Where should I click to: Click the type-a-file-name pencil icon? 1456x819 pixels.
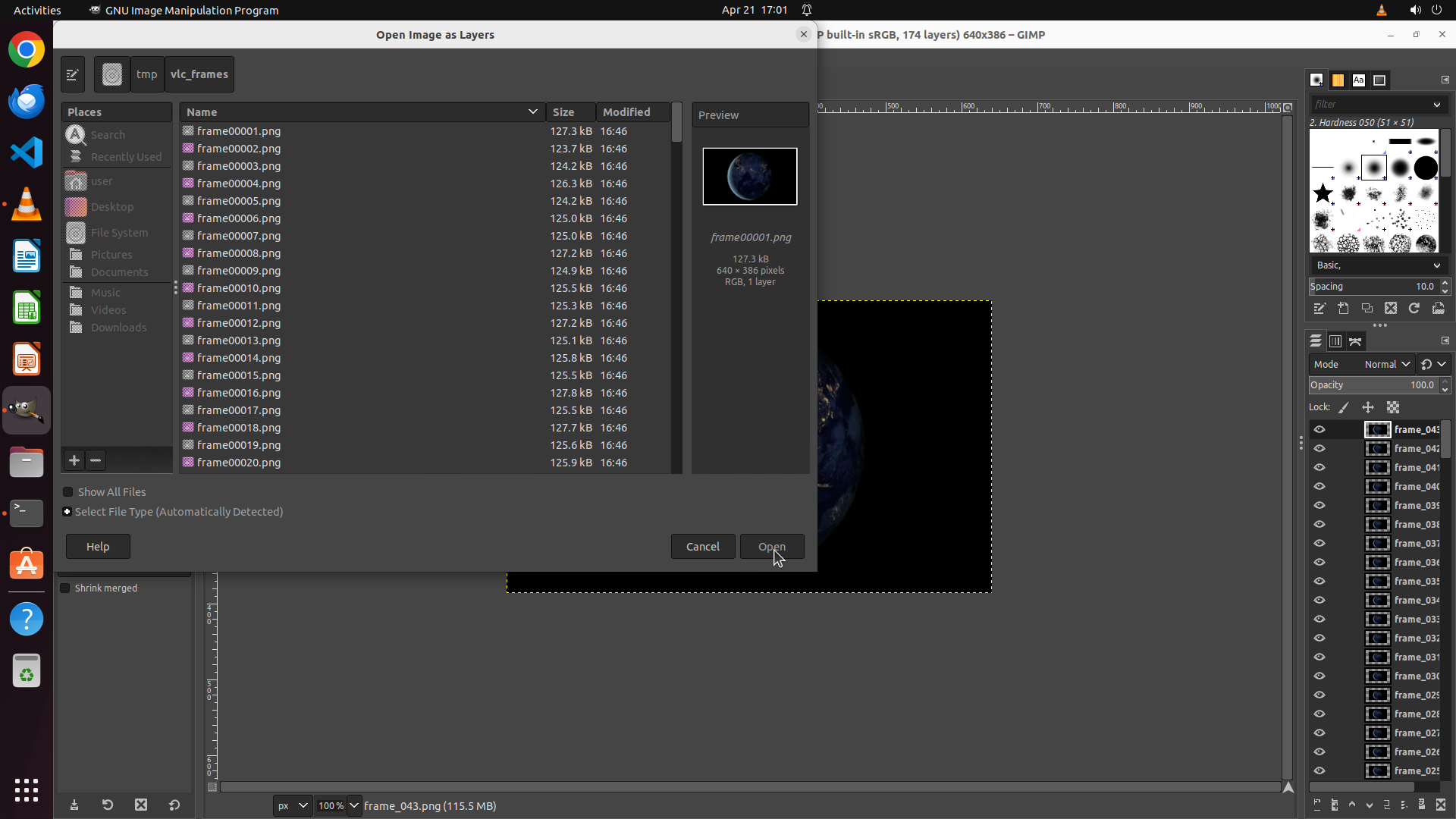(73, 74)
